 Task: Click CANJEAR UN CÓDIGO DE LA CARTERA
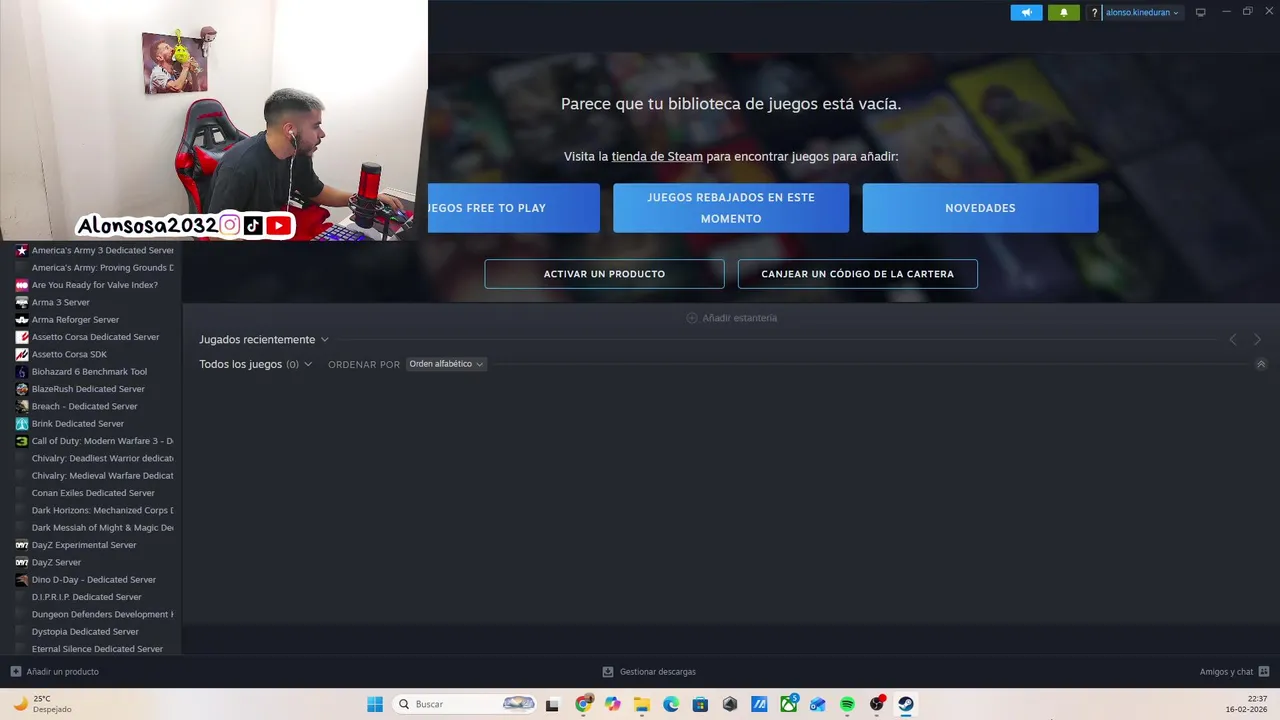857,274
